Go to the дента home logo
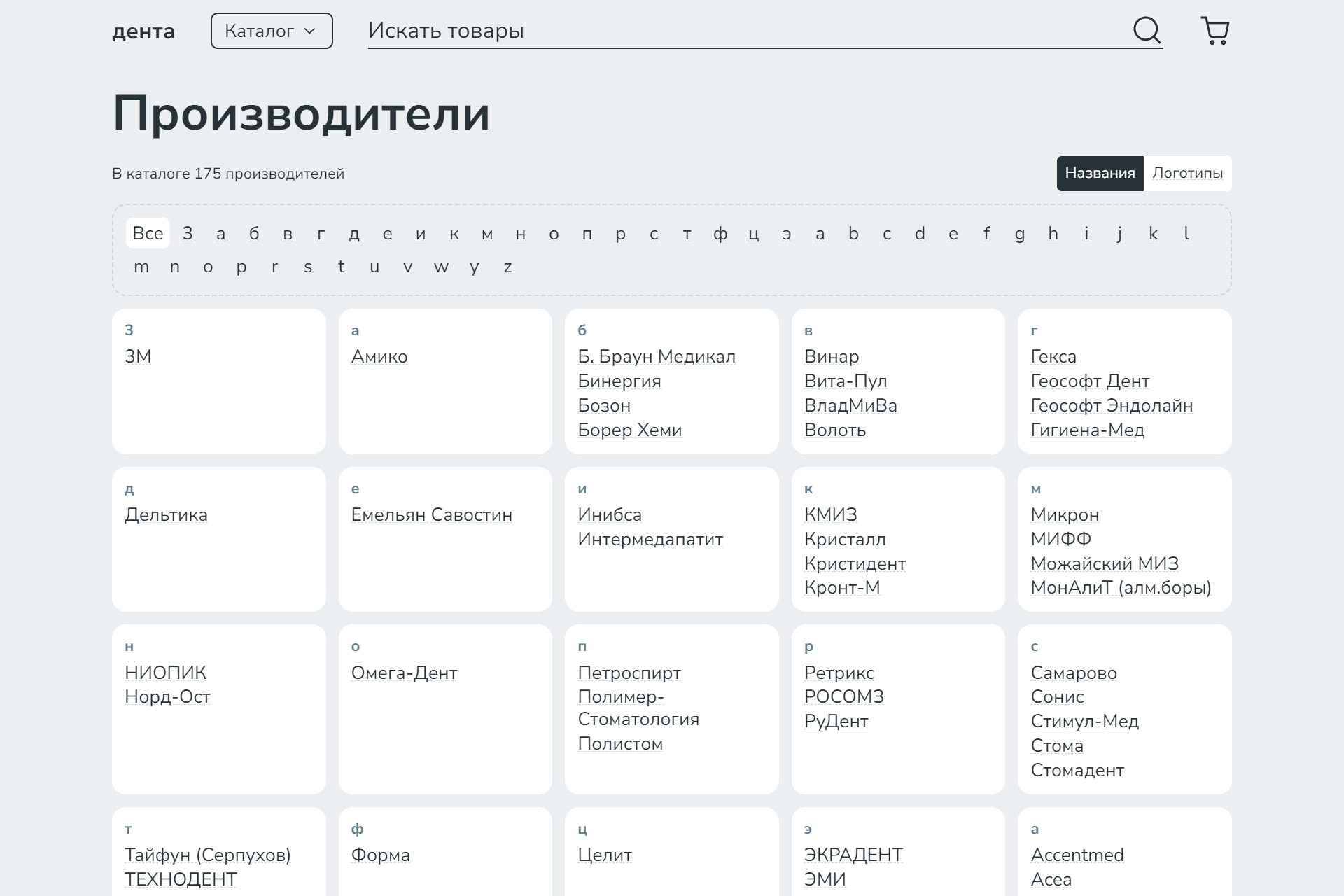Viewport: 1344px width, 896px height. pyautogui.click(x=143, y=31)
